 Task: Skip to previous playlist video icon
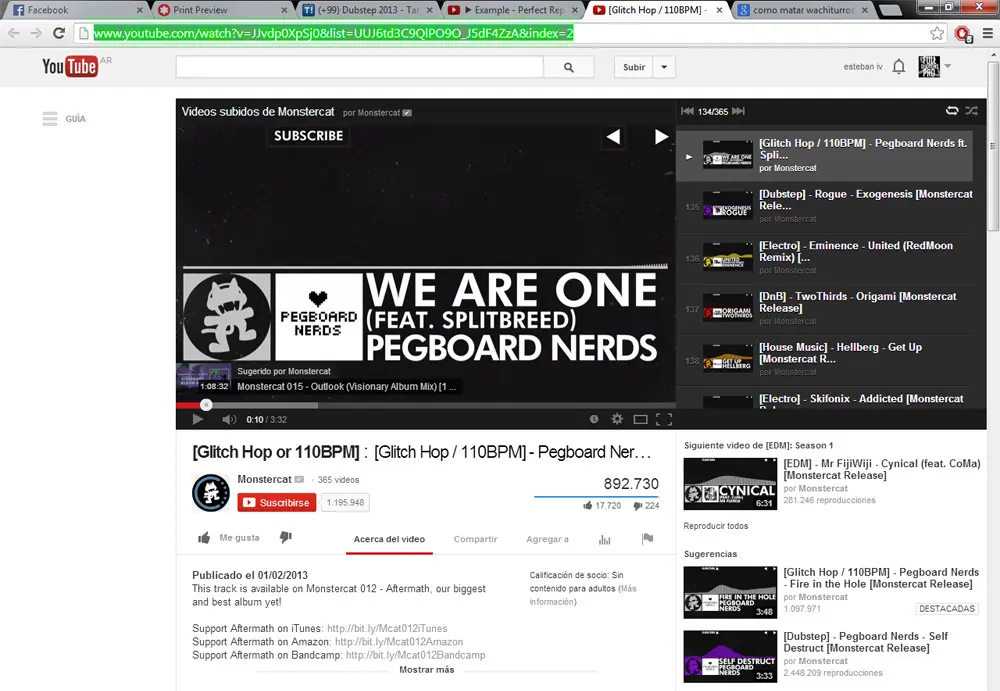point(687,111)
